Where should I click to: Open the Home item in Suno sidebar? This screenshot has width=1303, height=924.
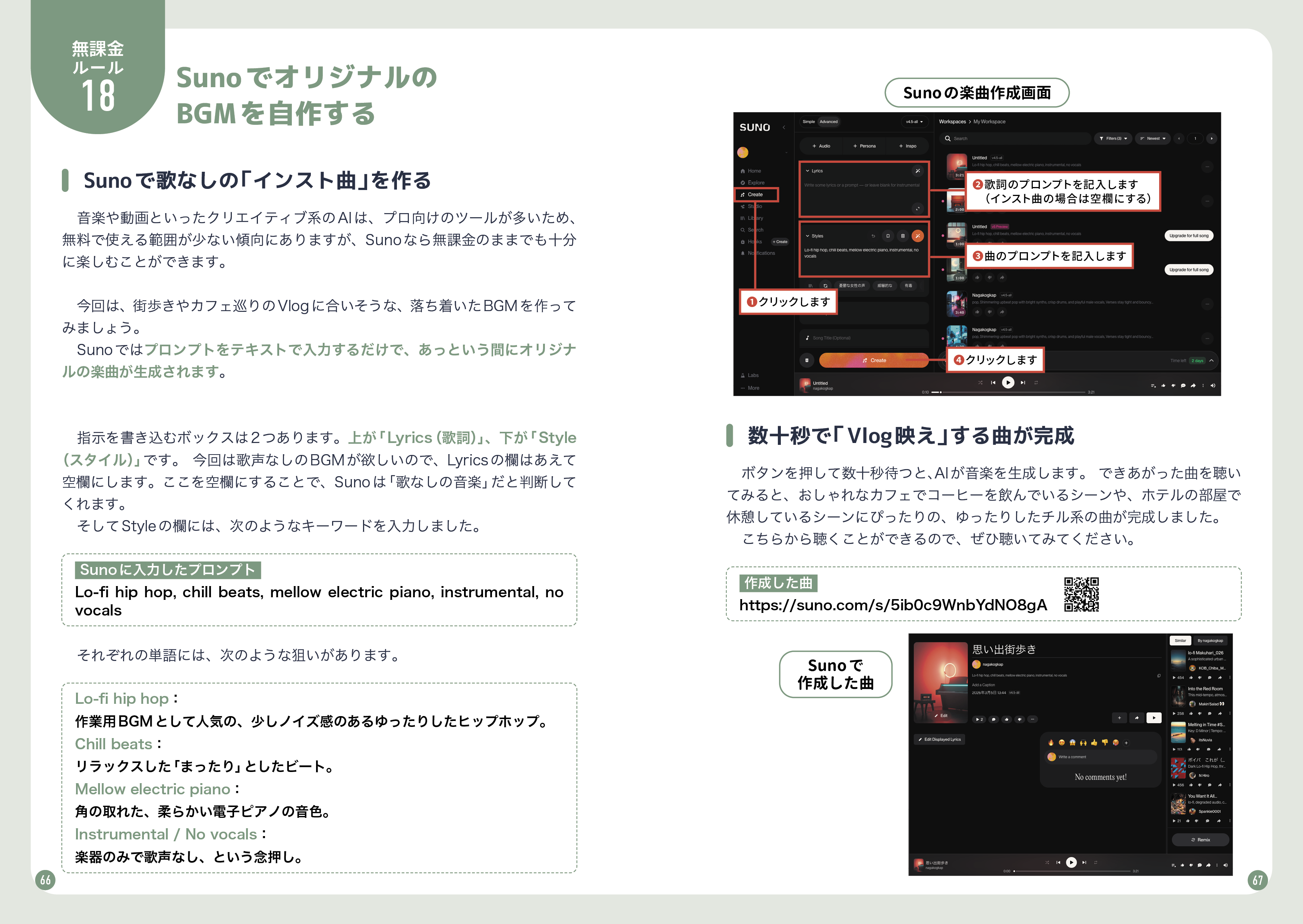(754, 171)
